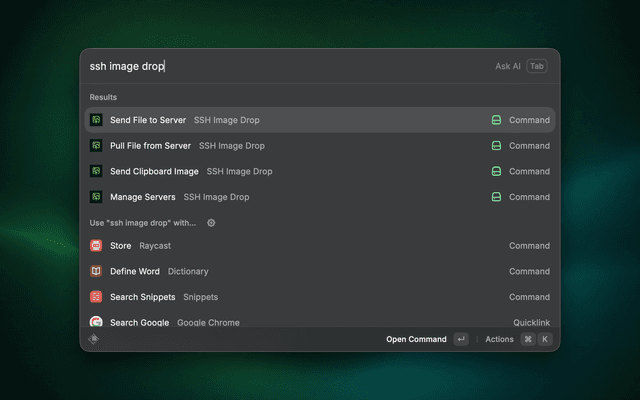The height and width of the screenshot is (400, 640).
Task: Select the Store Raycast command
Action: coord(320,246)
